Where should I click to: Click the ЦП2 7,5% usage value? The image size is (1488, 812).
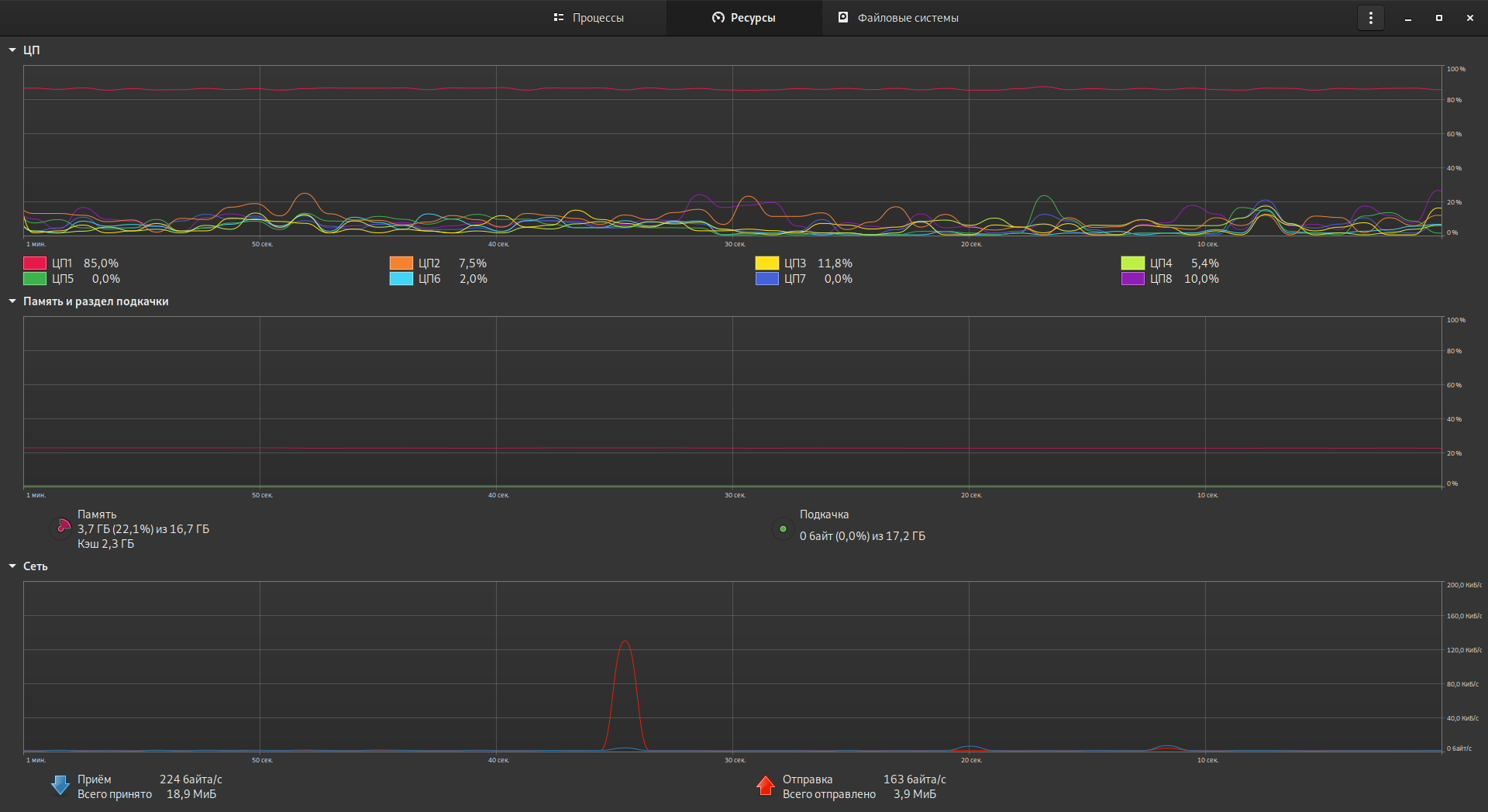(x=473, y=263)
